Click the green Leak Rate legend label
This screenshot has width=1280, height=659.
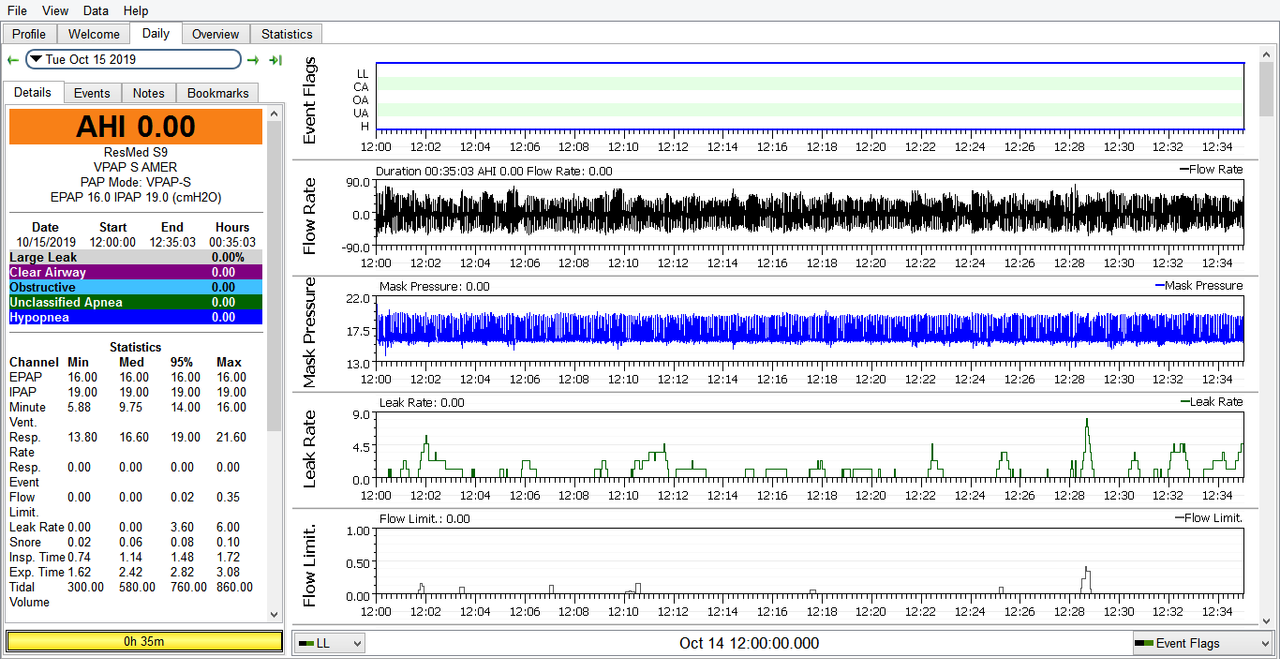coord(1211,401)
